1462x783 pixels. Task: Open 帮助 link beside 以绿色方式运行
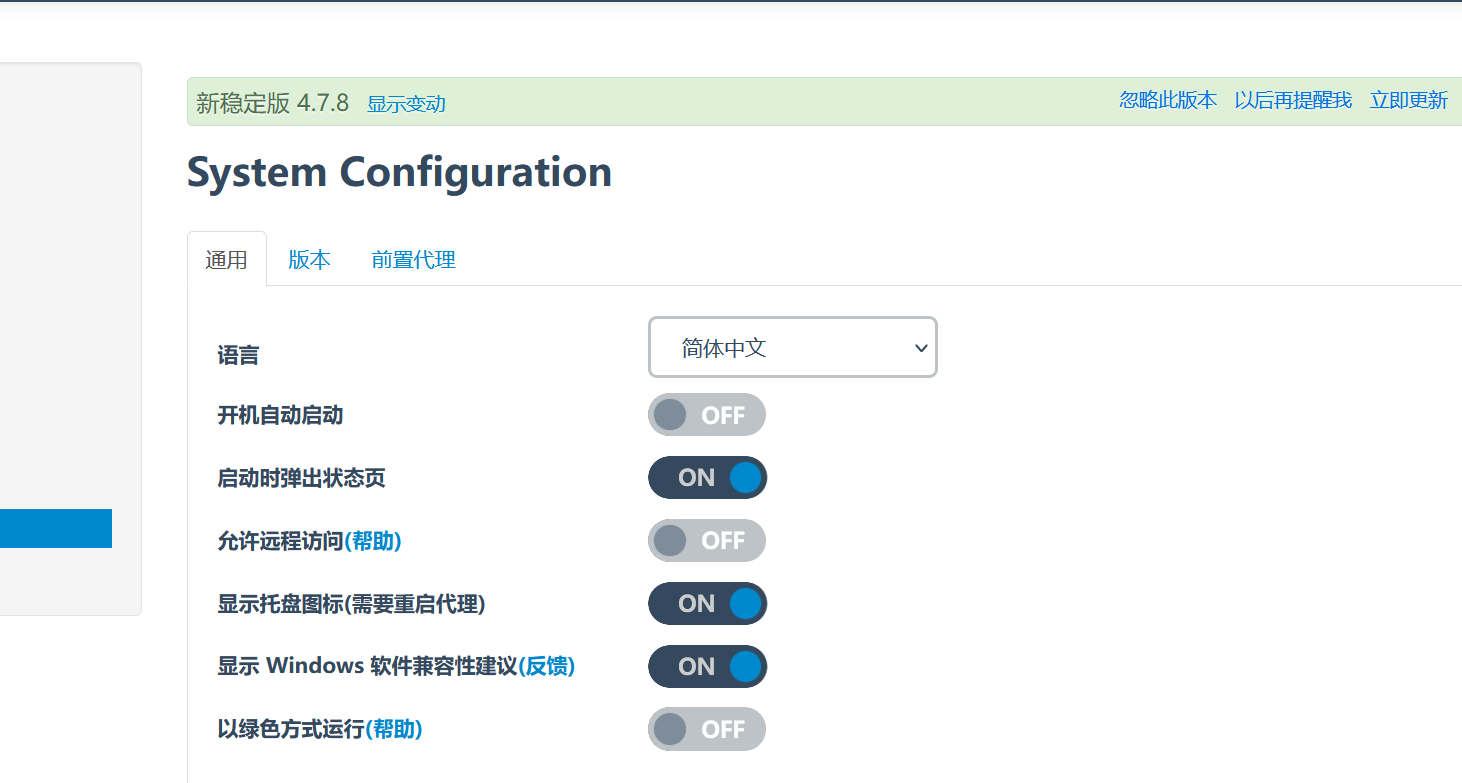point(394,729)
